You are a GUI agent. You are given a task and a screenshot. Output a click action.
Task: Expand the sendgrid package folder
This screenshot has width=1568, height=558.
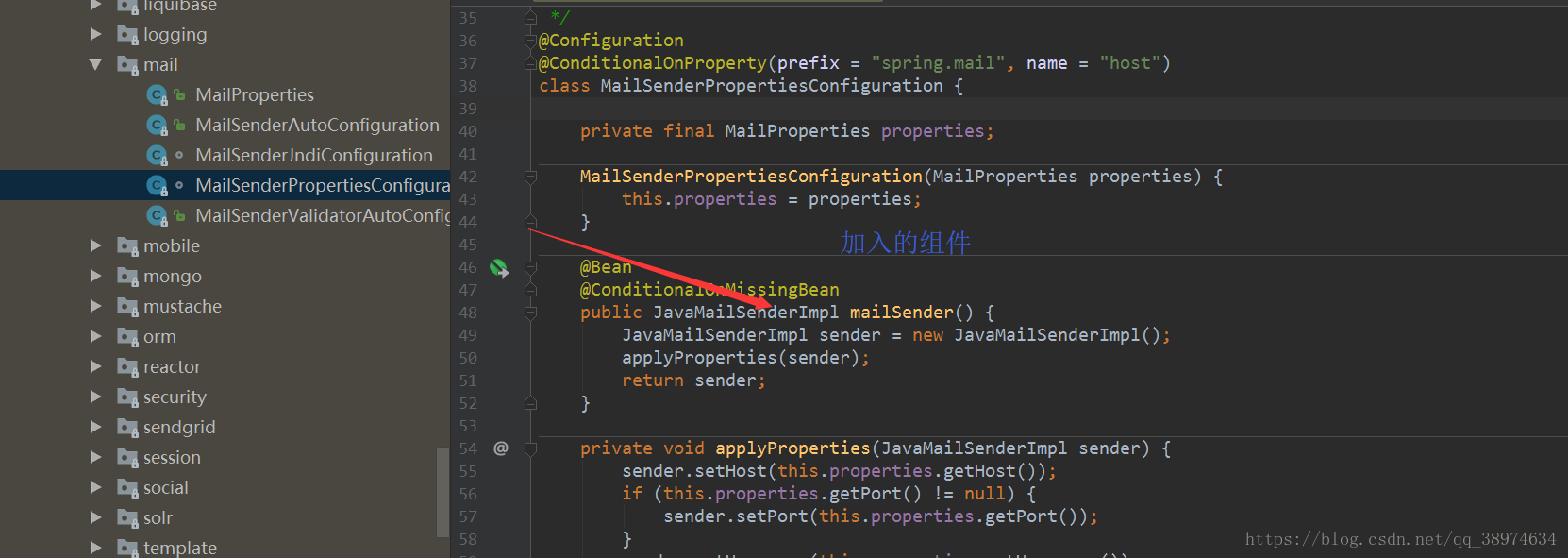click(x=95, y=427)
